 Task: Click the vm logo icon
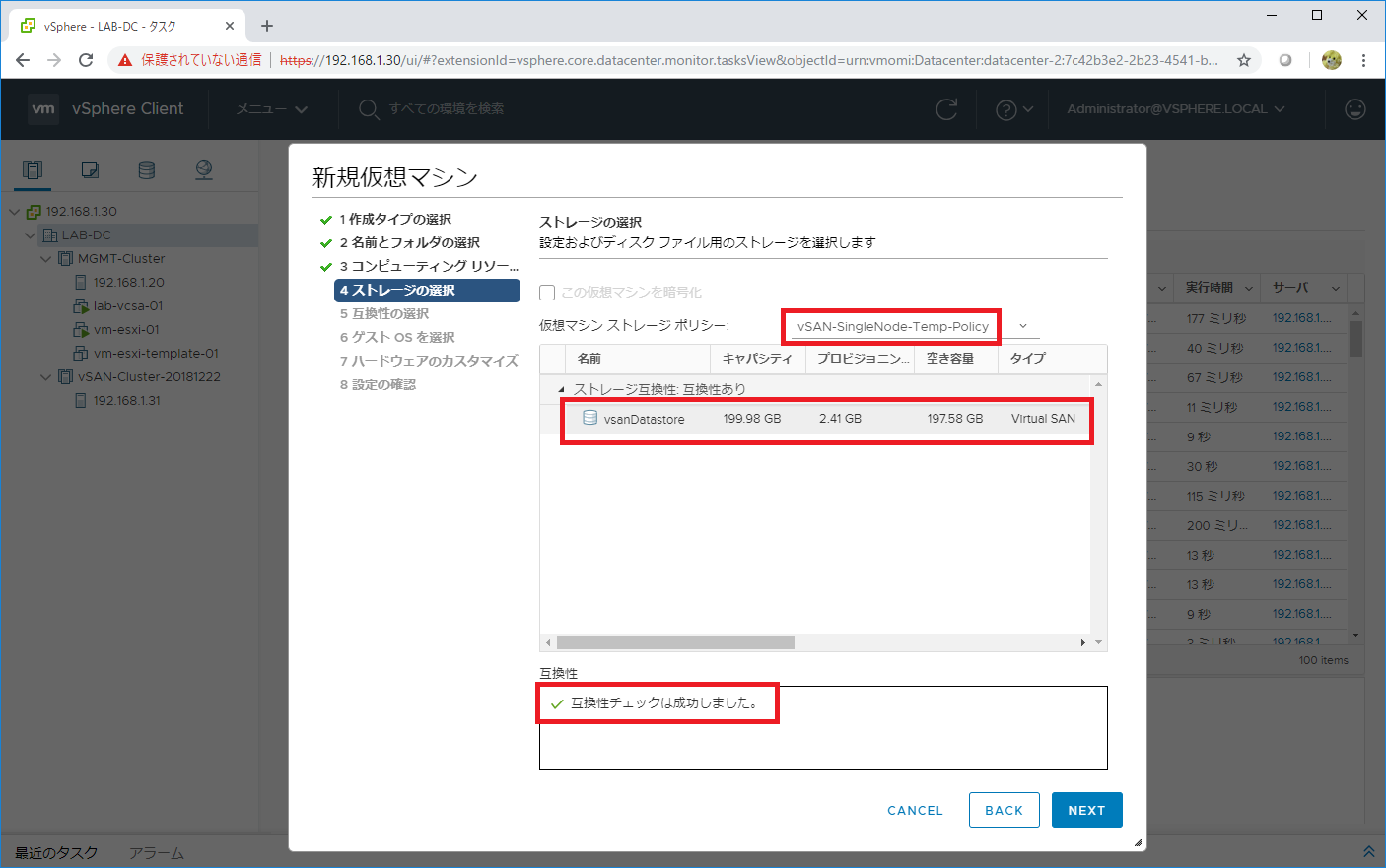(43, 108)
